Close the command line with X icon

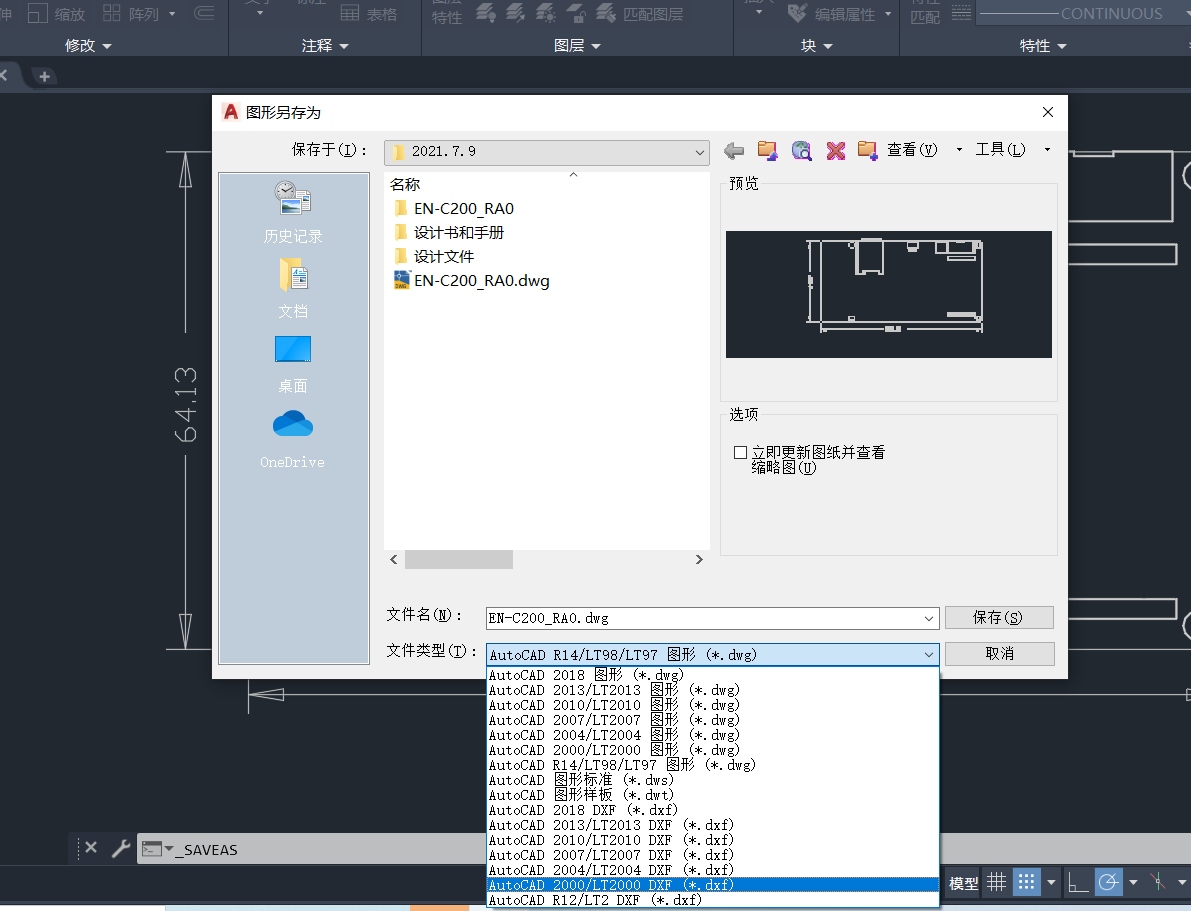click(x=91, y=847)
